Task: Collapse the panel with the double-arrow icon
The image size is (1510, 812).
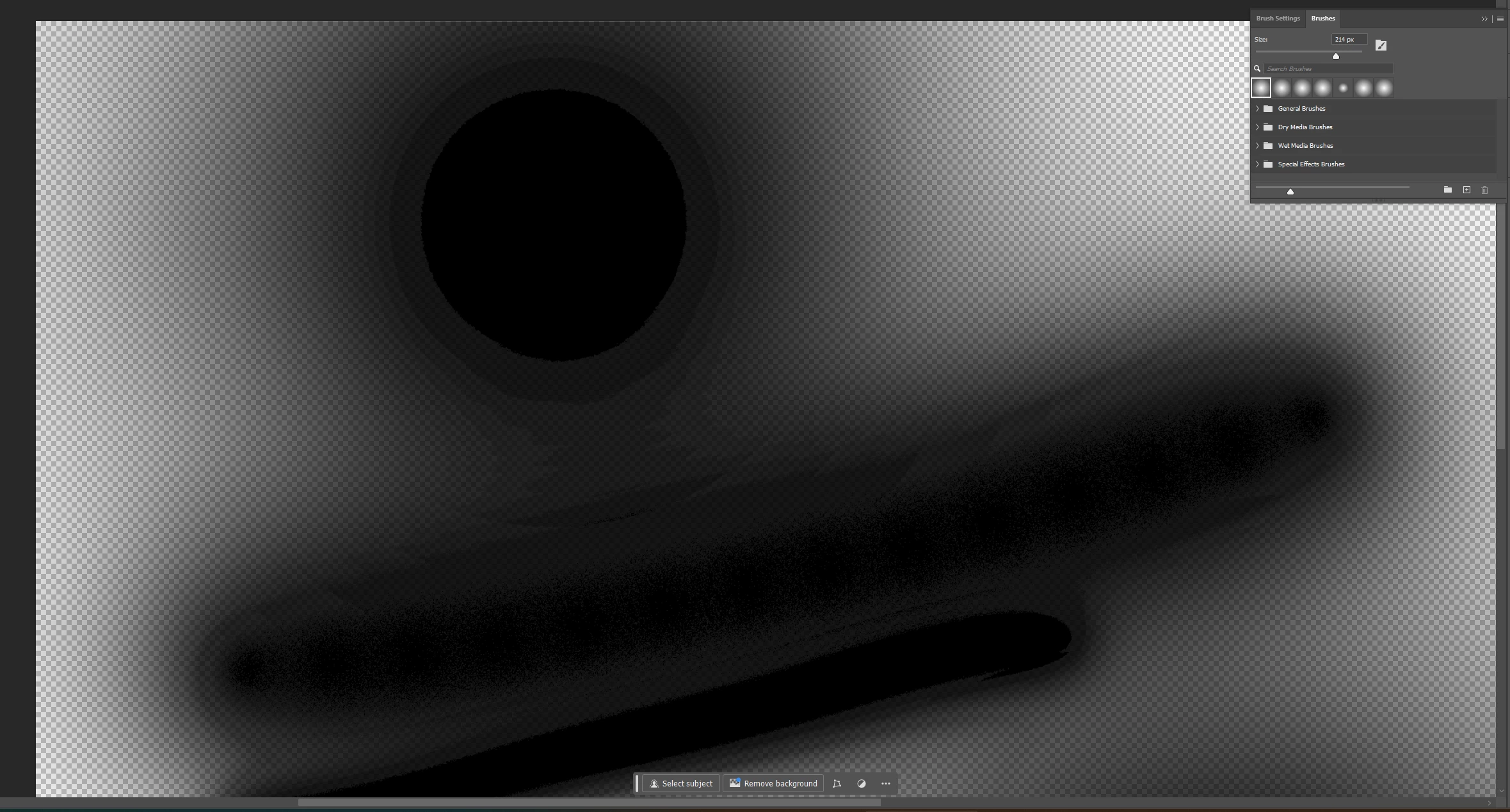Action: coord(1484,19)
